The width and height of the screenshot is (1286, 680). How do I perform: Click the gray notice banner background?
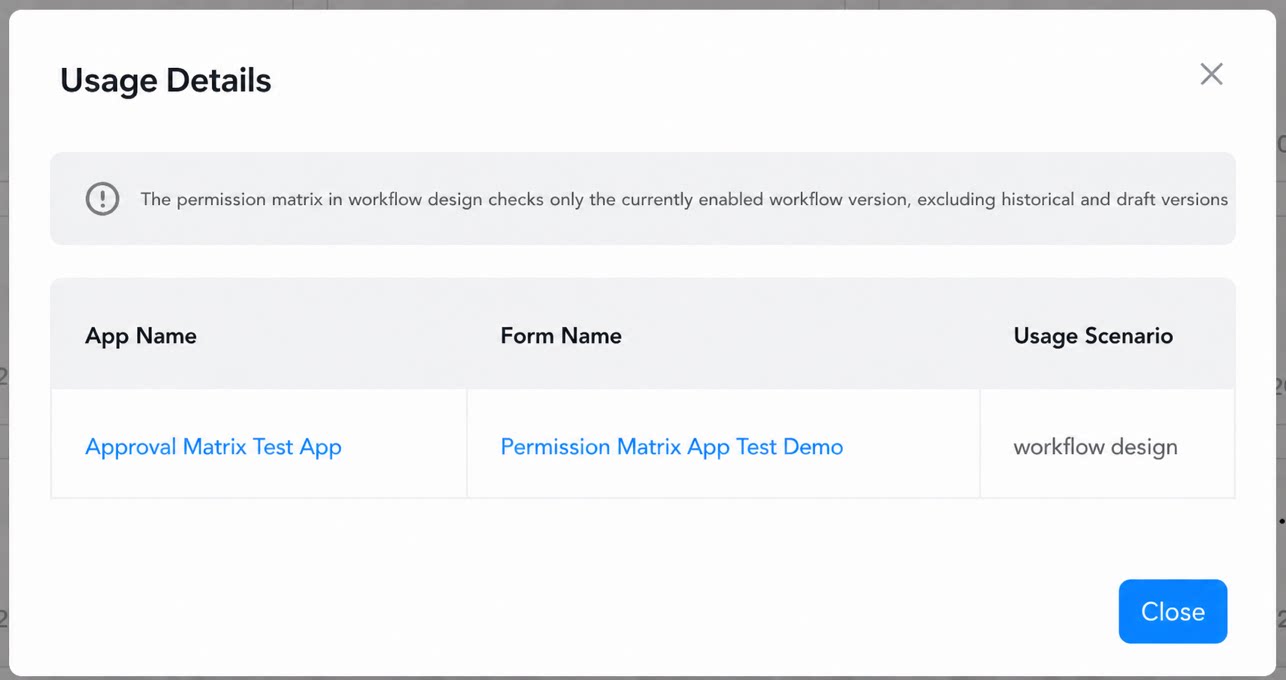[643, 230]
